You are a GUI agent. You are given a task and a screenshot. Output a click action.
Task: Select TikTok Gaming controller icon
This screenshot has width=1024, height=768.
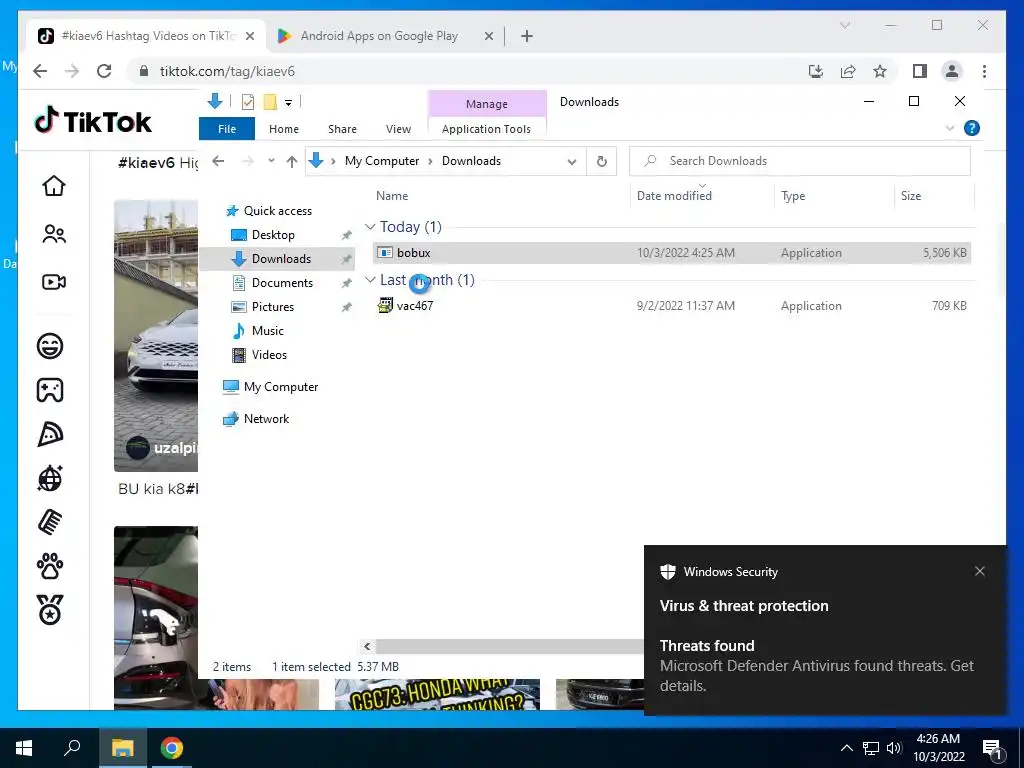(50, 390)
